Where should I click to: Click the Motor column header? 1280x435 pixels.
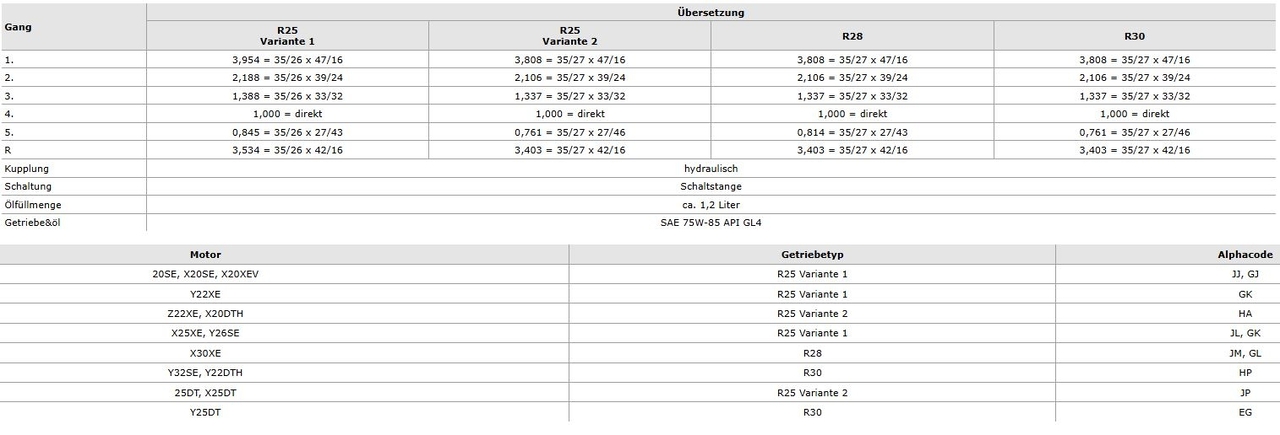click(x=204, y=255)
